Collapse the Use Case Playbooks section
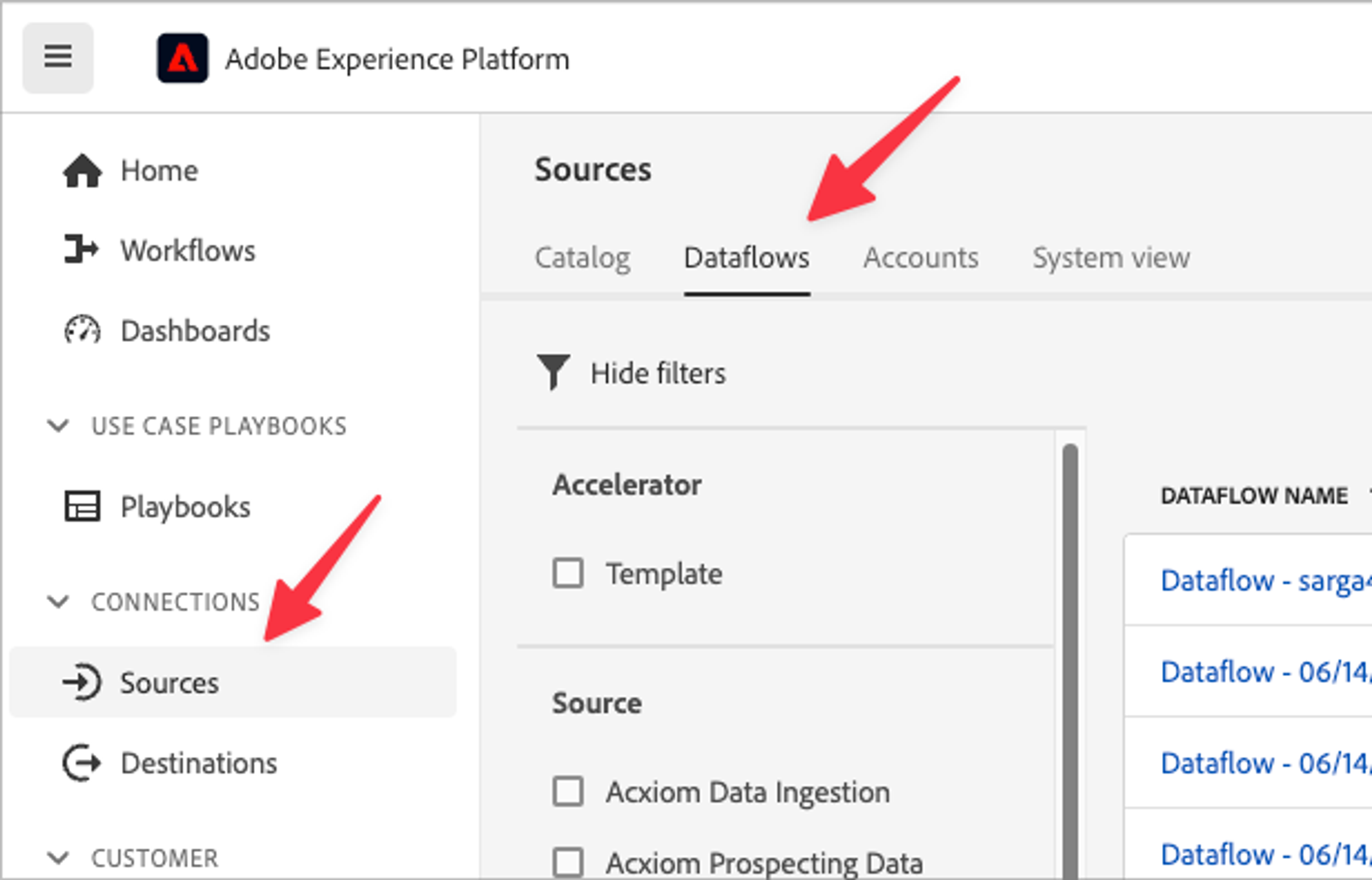 [58, 426]
